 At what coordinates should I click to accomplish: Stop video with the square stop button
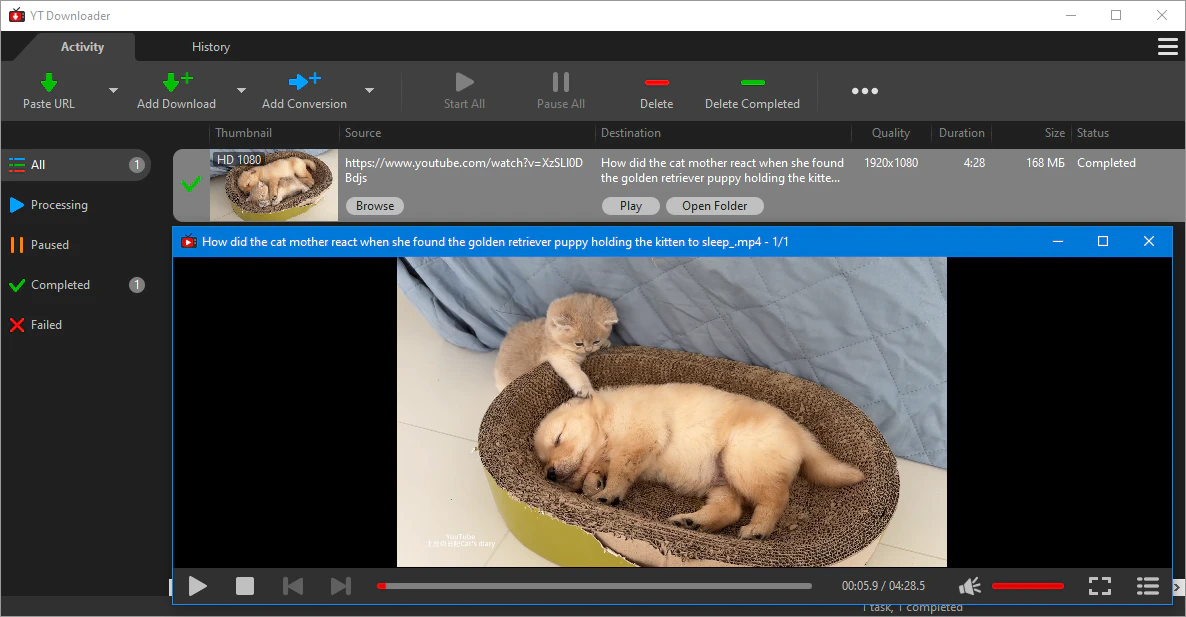click(245, 586)
